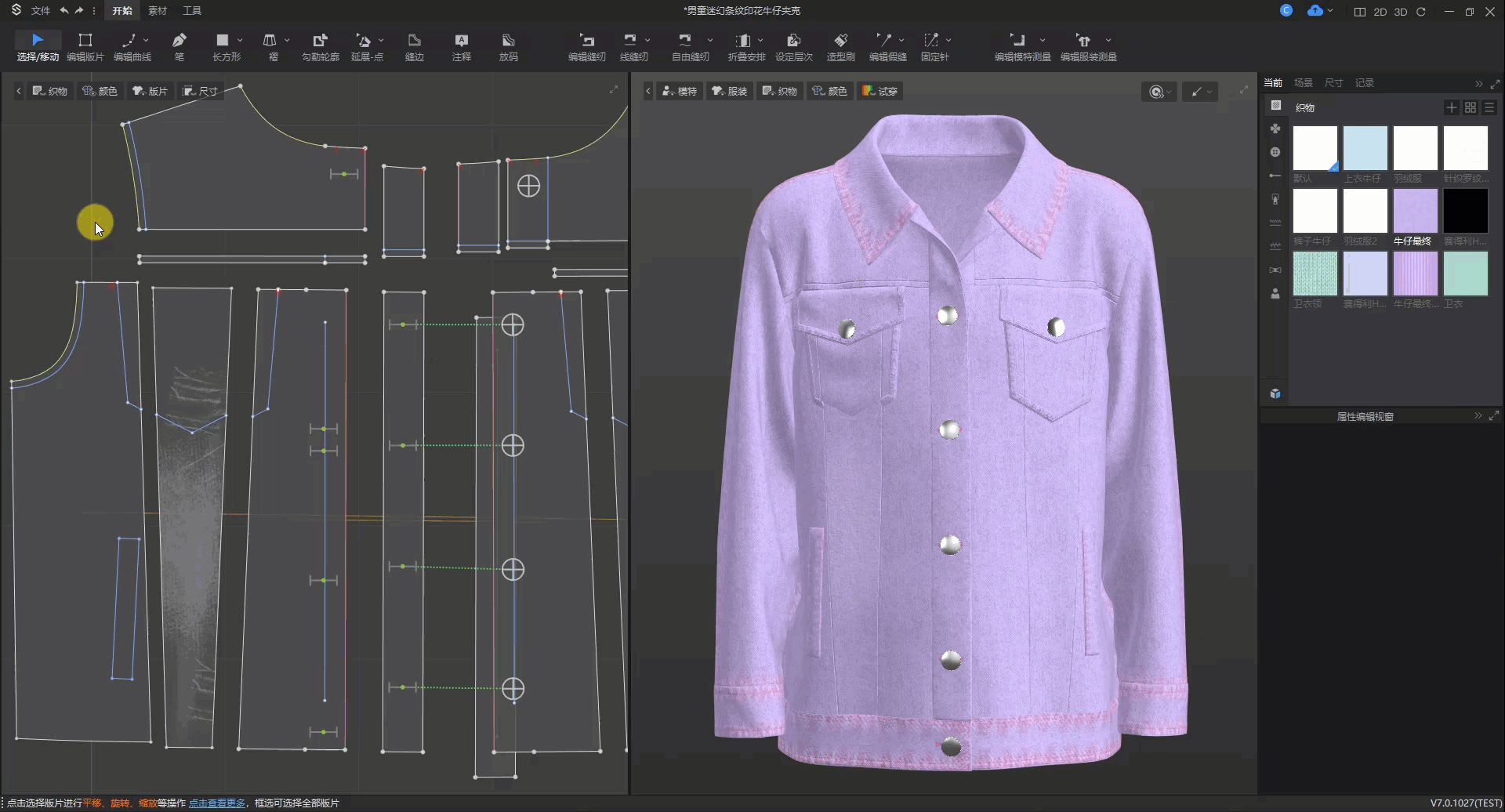Toggle 3D view mode

point(1401,12)
